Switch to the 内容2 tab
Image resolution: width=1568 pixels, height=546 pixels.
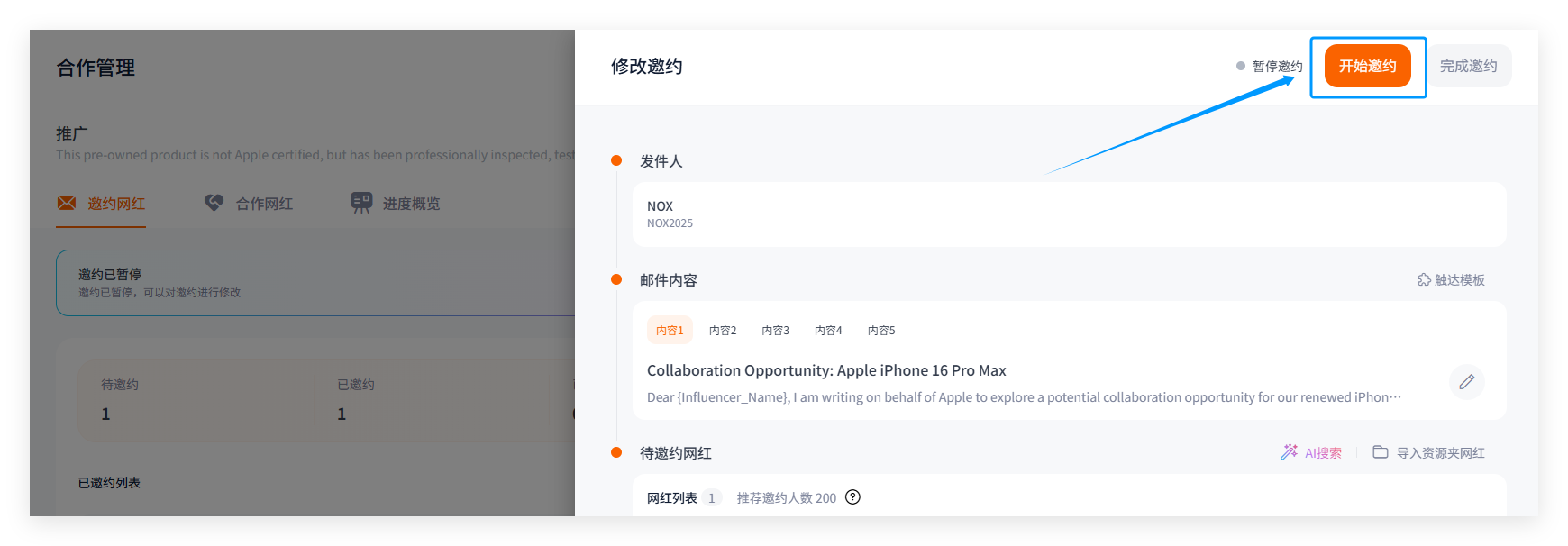723,331
